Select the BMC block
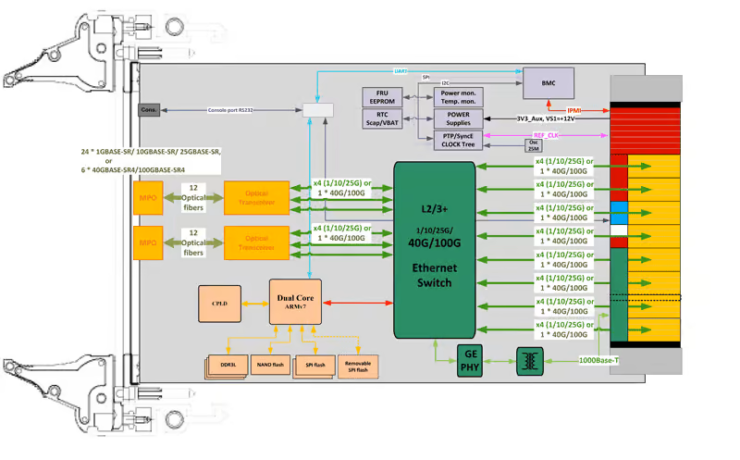The image size is (740, 460). 548,83
